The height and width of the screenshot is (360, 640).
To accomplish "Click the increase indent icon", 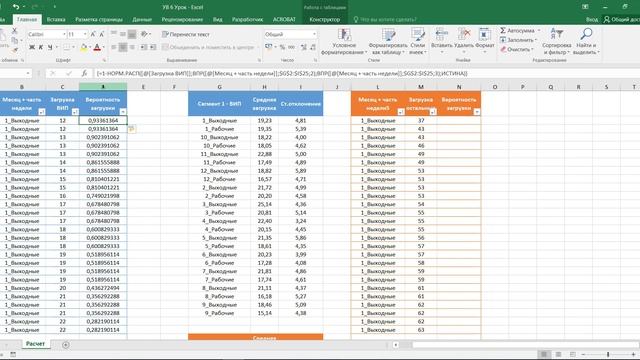I will pos(153,47).
